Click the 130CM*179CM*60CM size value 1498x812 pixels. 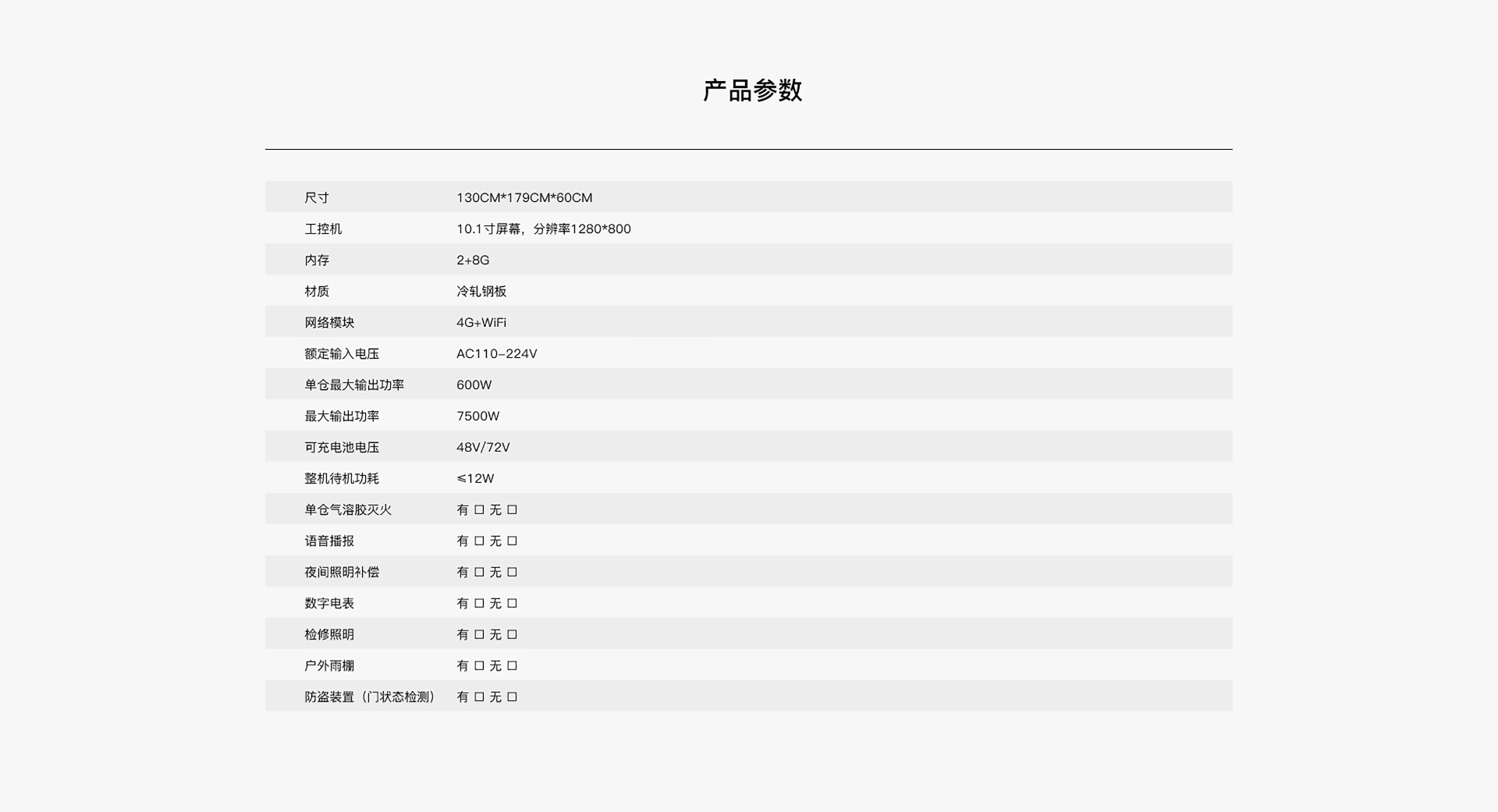click(x=524, y=197)
